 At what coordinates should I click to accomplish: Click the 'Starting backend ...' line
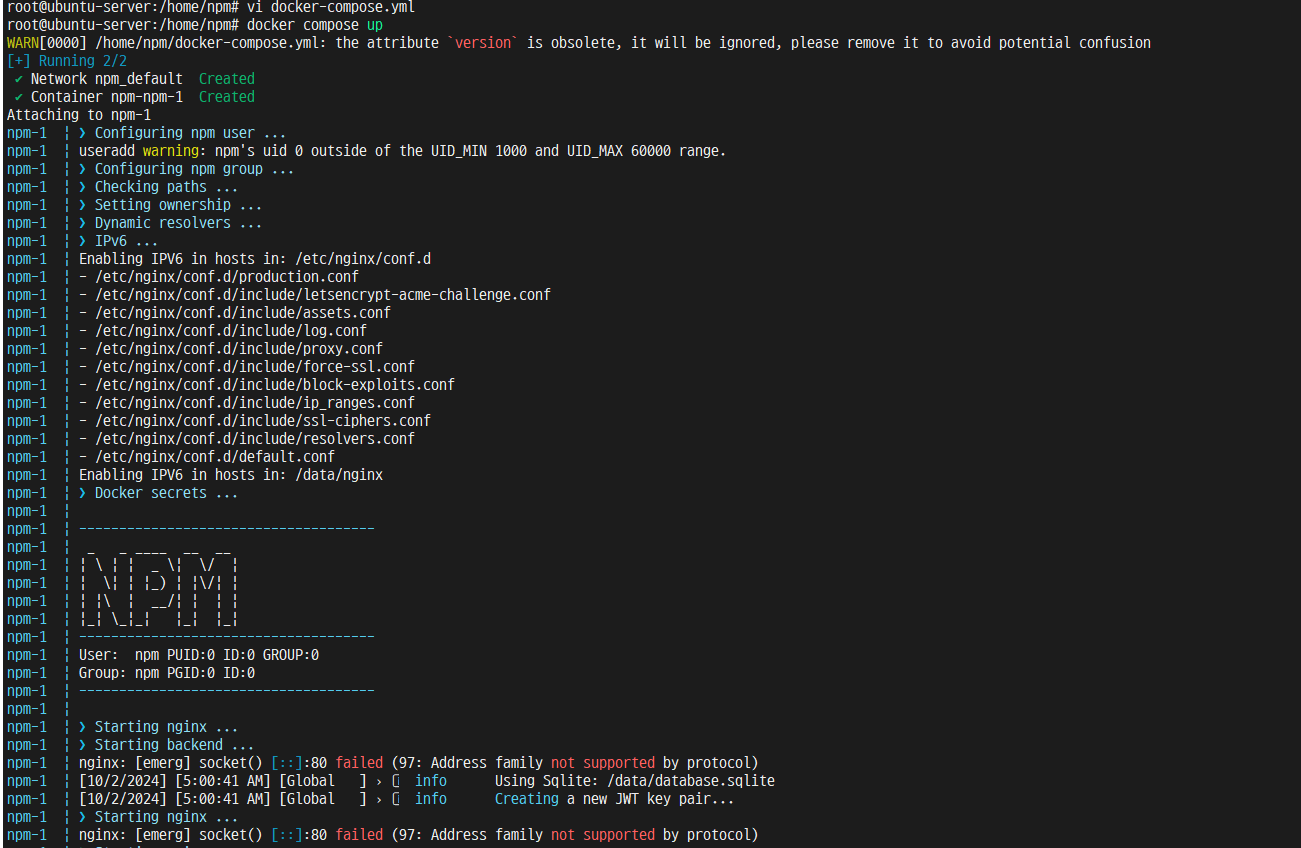pyautogui.click(x=167, y=745)
